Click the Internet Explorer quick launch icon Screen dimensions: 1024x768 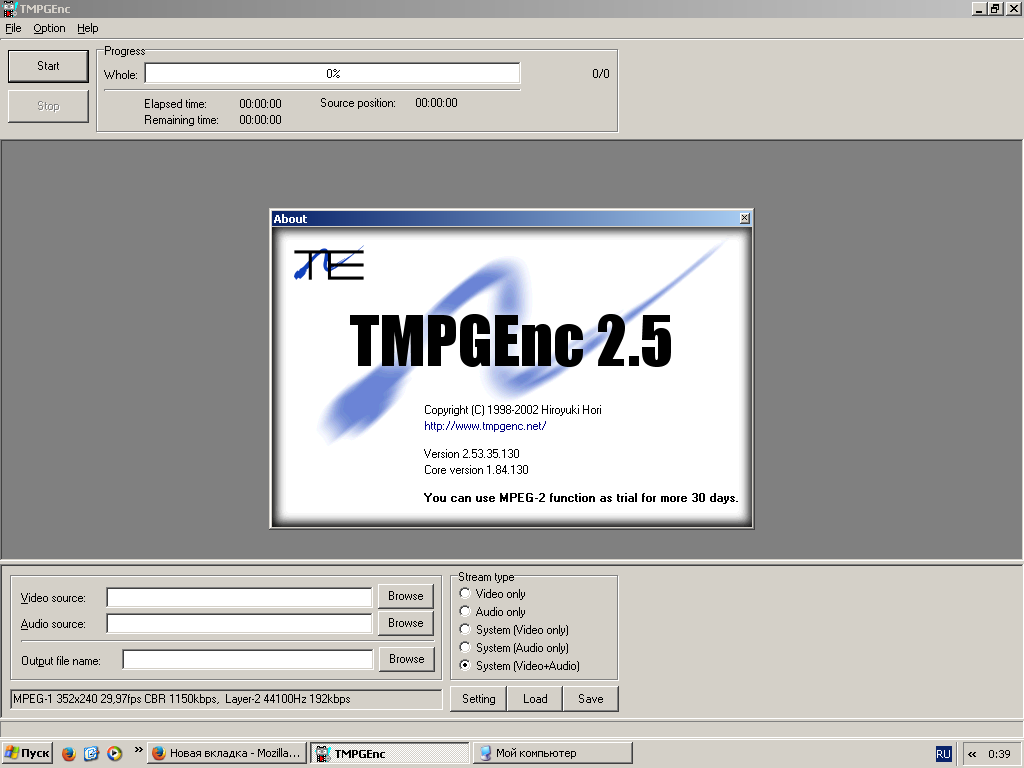(x=91, y=754)
